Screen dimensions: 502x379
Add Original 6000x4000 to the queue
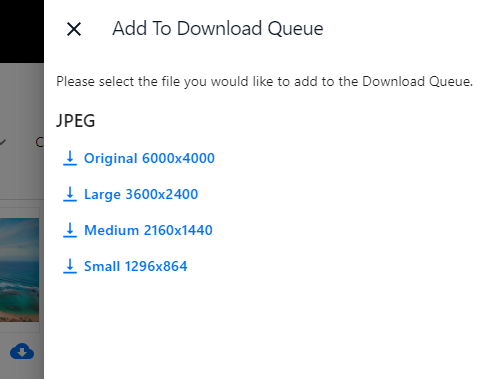point(149,158)
